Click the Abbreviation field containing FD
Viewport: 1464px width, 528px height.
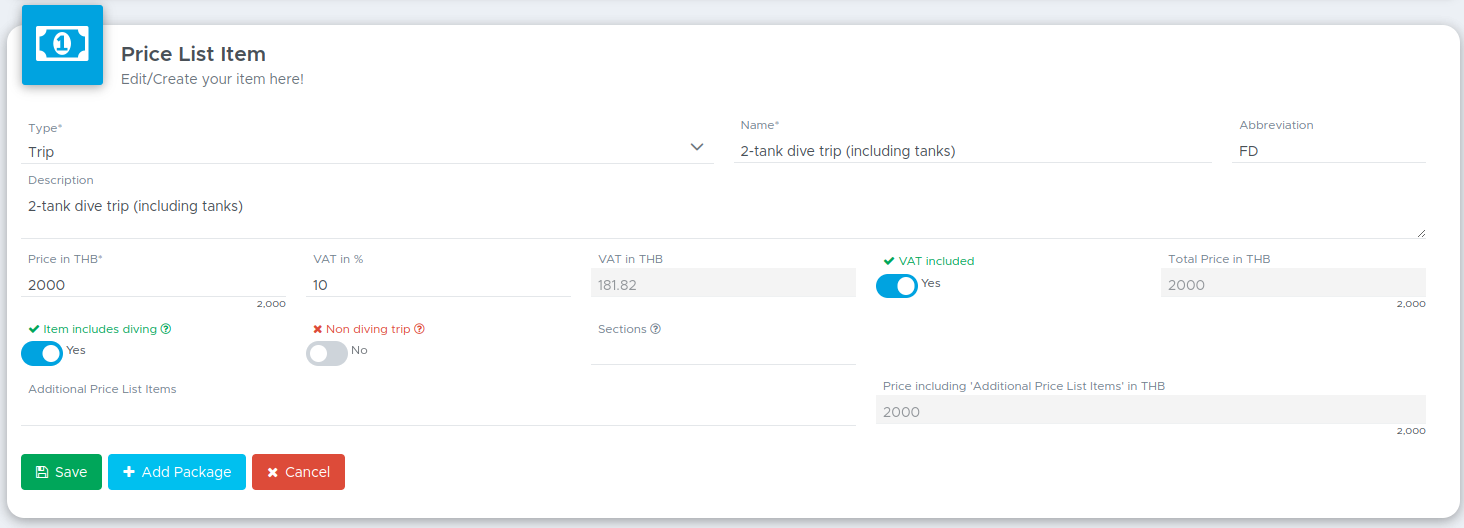click(x=1329, y=151)
